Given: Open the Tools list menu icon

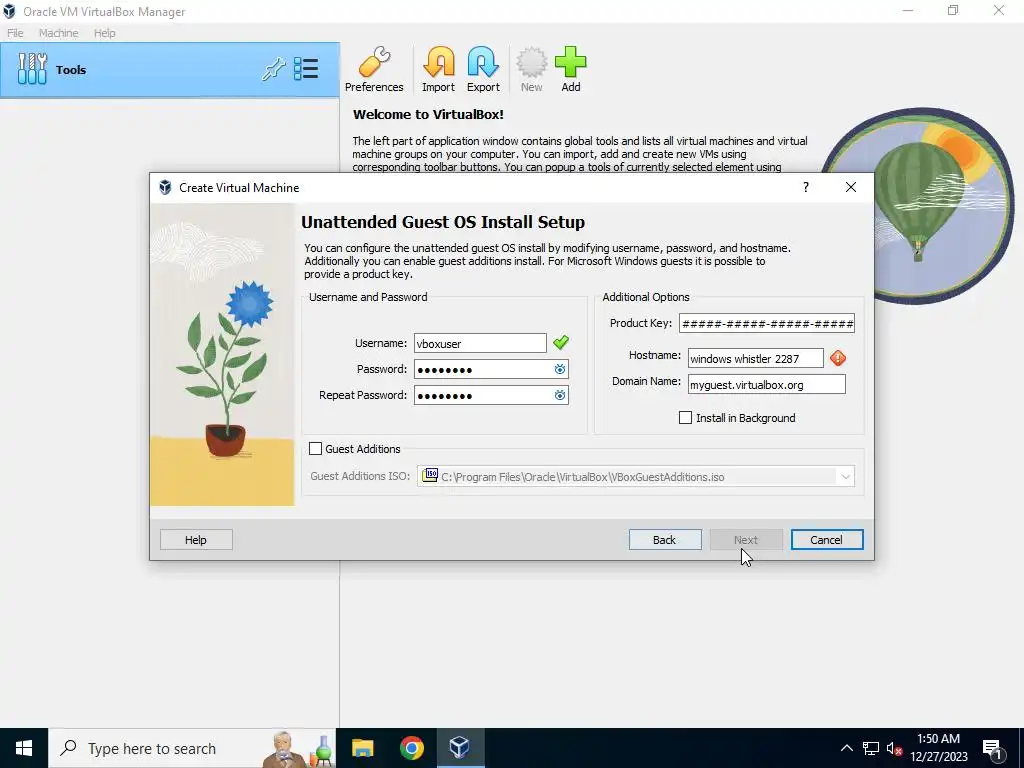Looking at the screenshot, I should 306,69.
